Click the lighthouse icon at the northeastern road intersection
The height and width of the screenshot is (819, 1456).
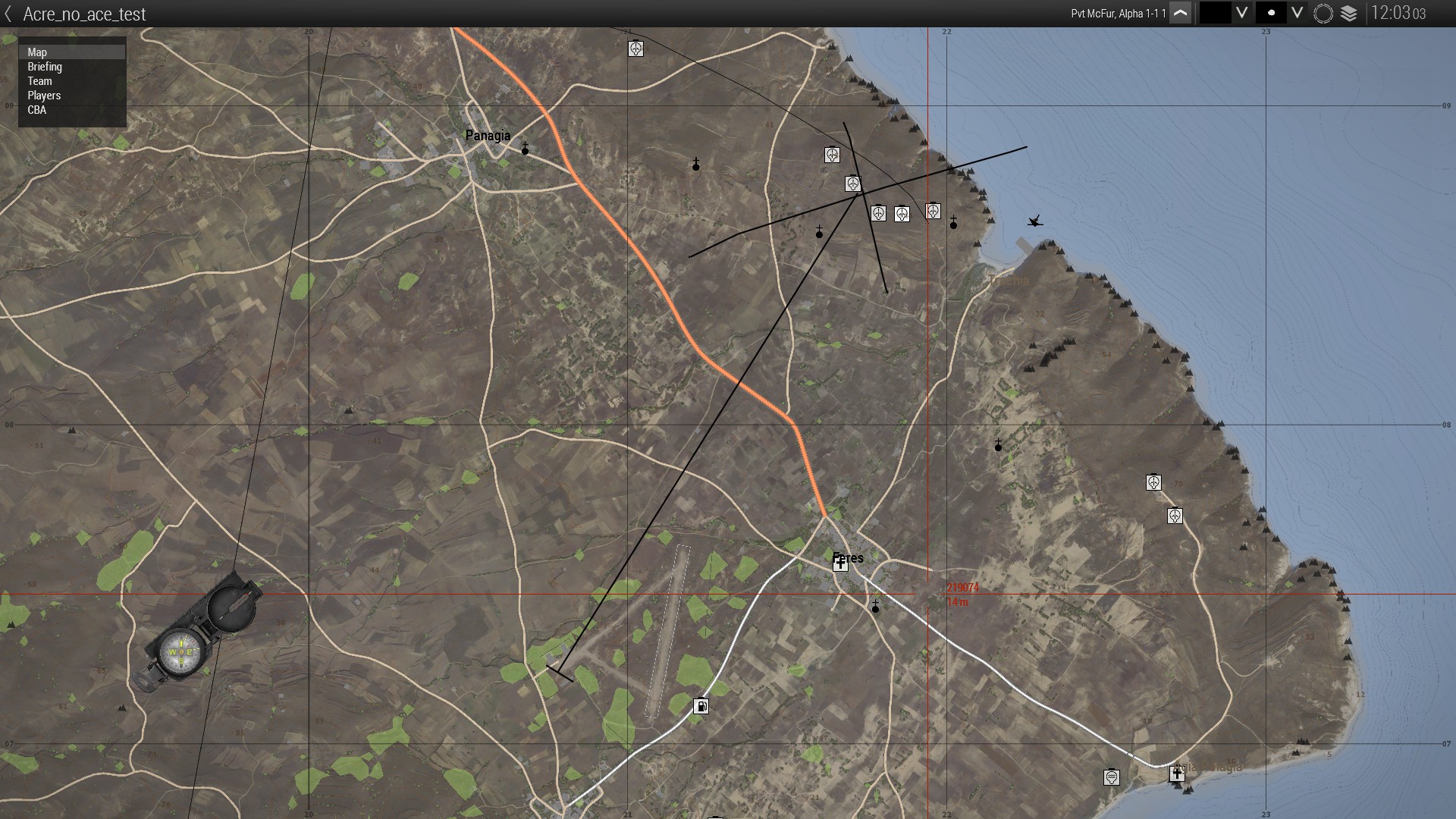pyautogui.click(x=853, y=184)
